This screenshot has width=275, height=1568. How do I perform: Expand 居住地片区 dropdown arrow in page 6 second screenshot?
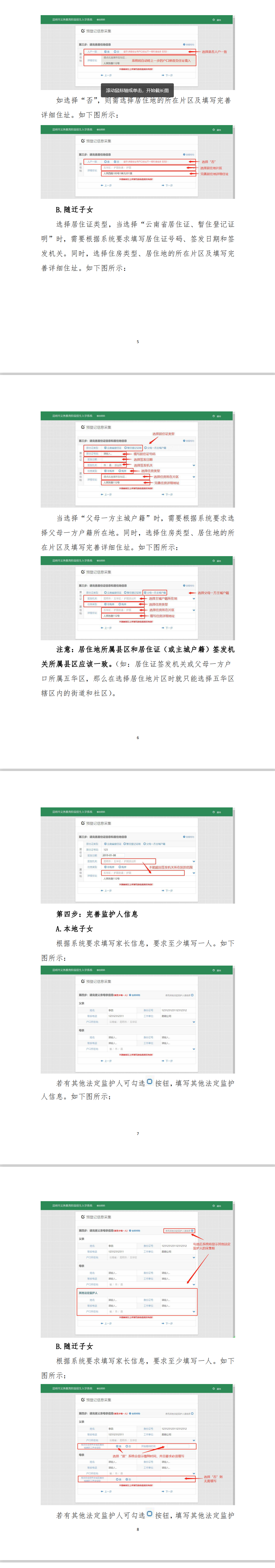pos(193,610)
